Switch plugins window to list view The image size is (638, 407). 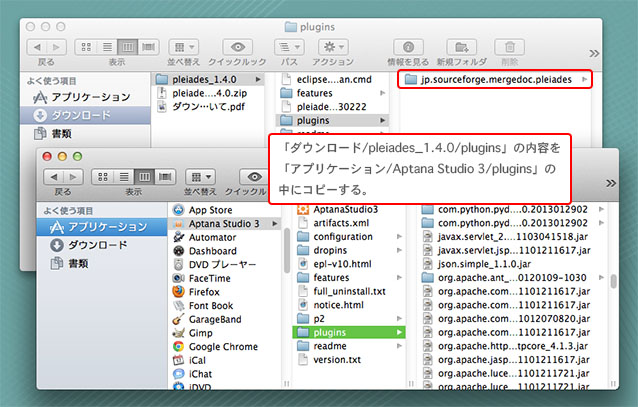[107, 47]
